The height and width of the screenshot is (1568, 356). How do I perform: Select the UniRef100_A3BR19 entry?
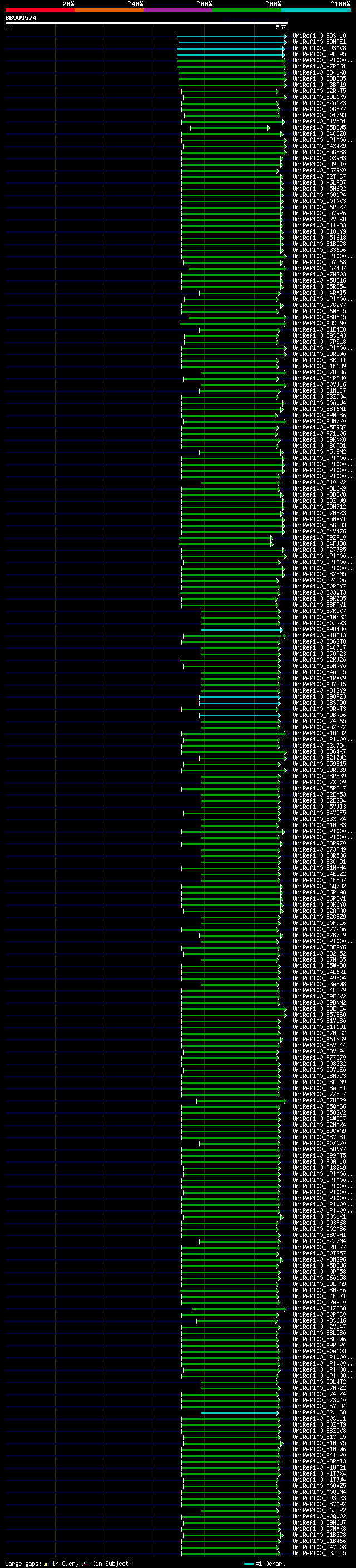click(x=319, y=85)
